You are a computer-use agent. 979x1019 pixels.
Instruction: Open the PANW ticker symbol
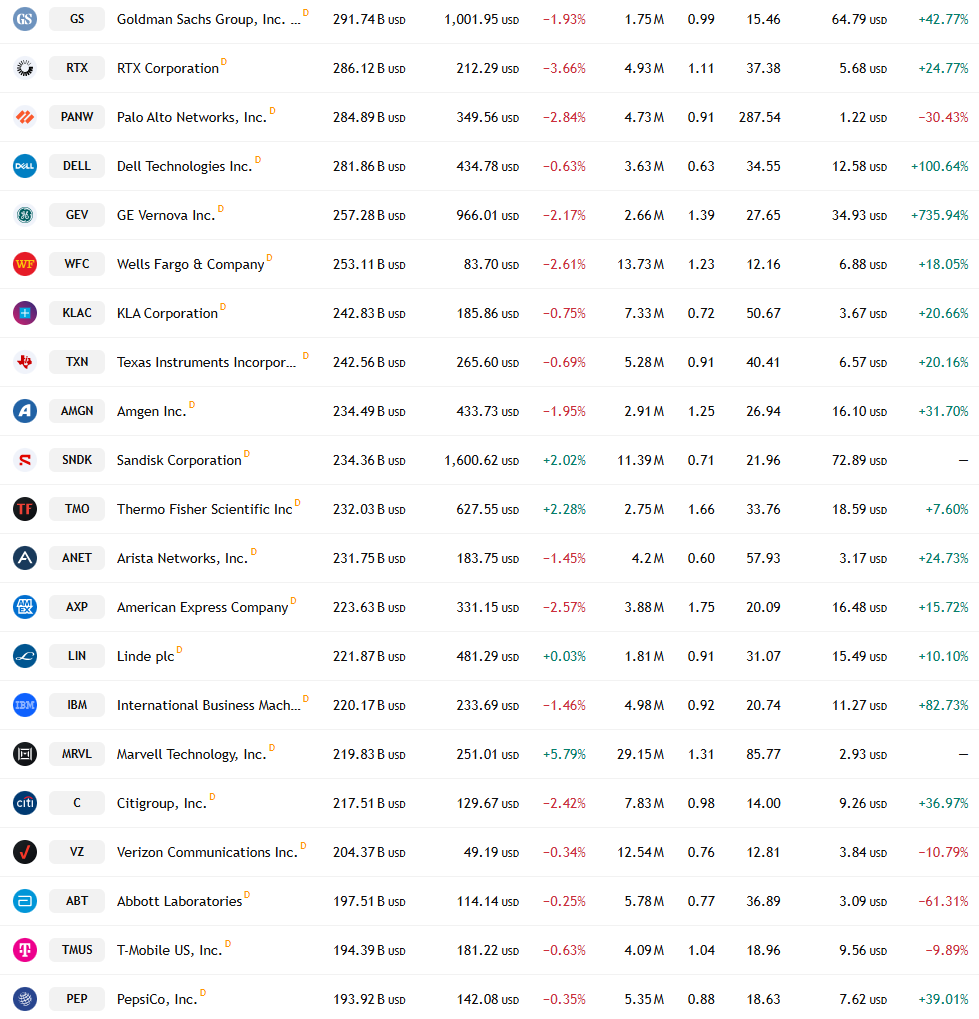pos(77,117)
